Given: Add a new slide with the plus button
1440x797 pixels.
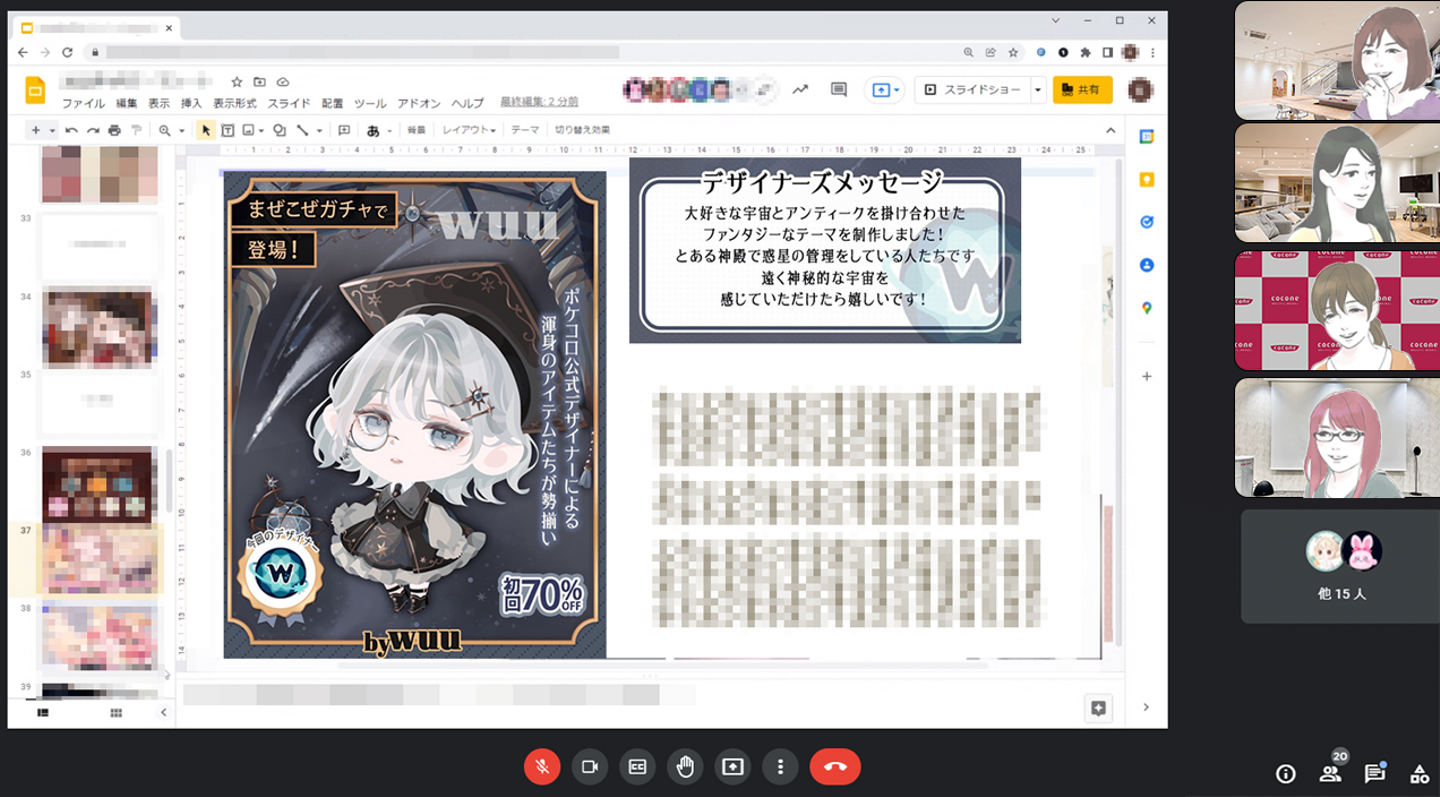Looking at the screenshot, I should coord(36,130).
